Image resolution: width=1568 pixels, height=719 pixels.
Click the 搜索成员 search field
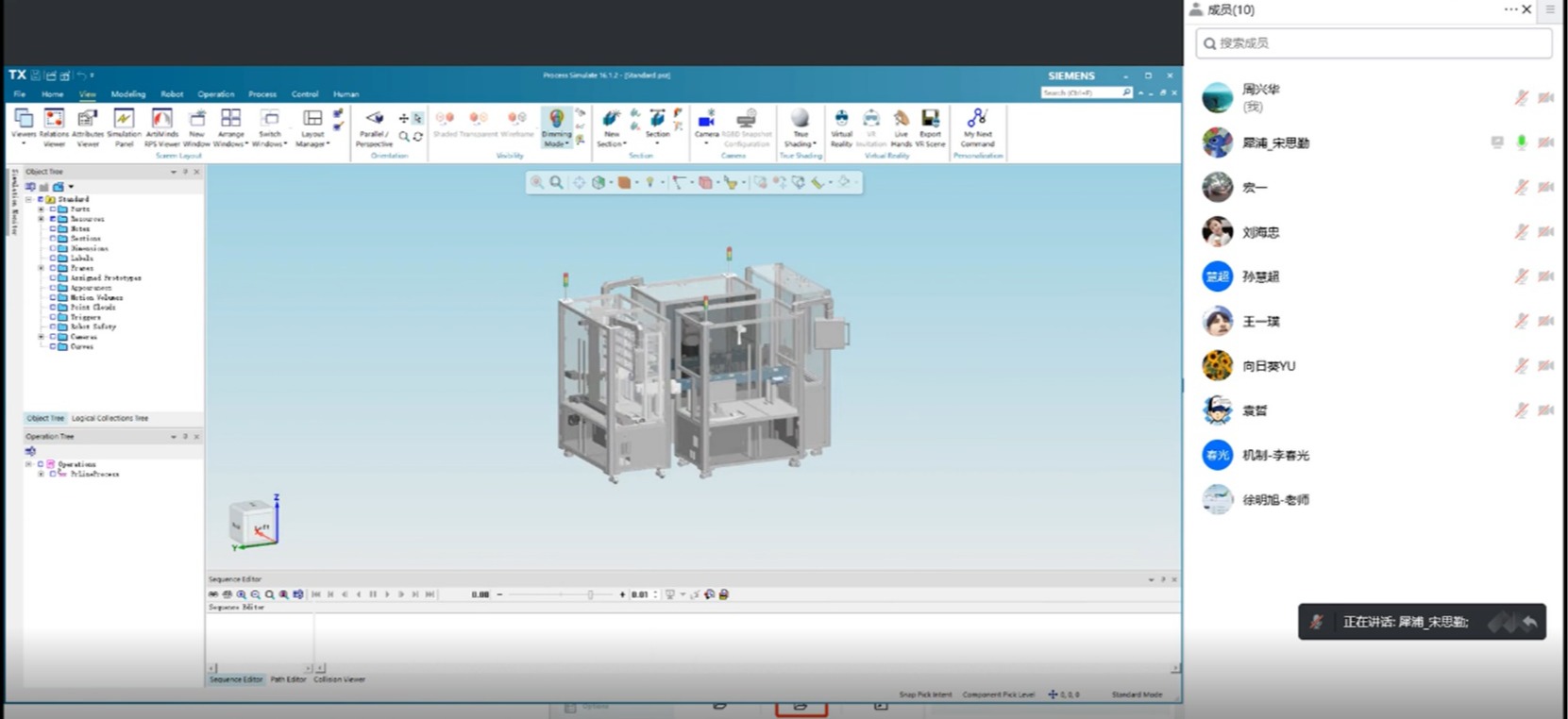click(x=1374, y=43)
